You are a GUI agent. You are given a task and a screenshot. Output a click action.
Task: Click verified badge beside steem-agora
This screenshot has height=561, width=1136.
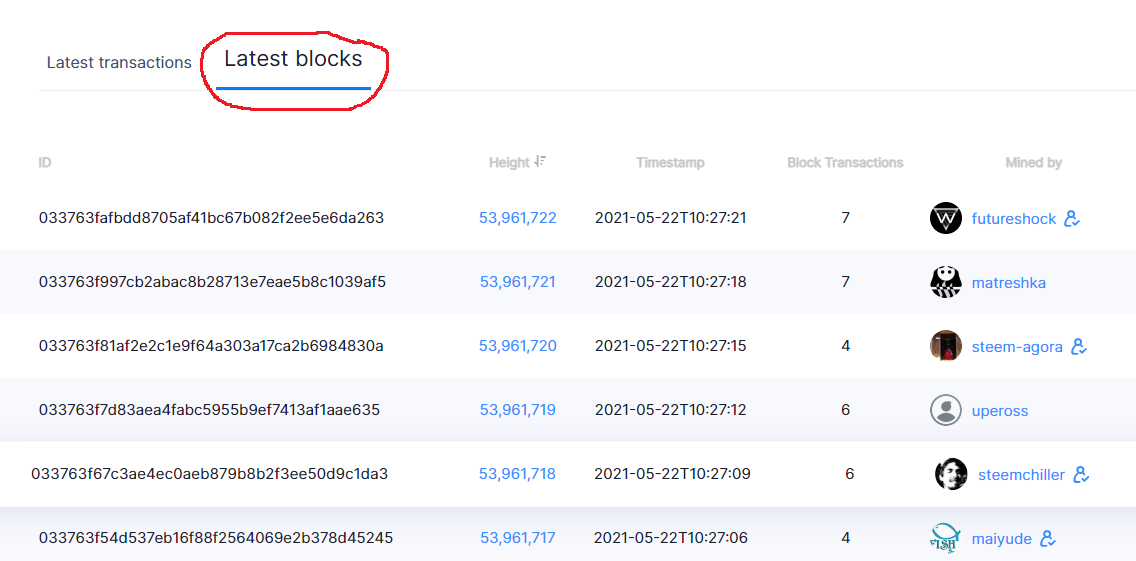point(1079,346)
